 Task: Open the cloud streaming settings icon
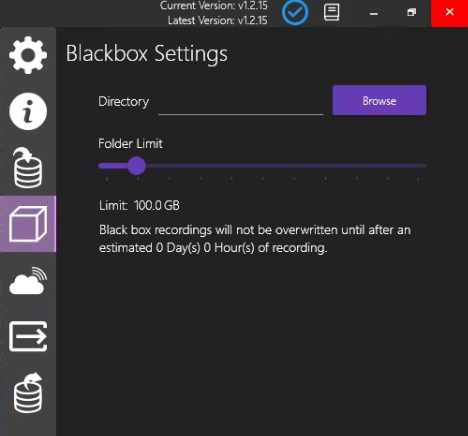click(28, 281)
